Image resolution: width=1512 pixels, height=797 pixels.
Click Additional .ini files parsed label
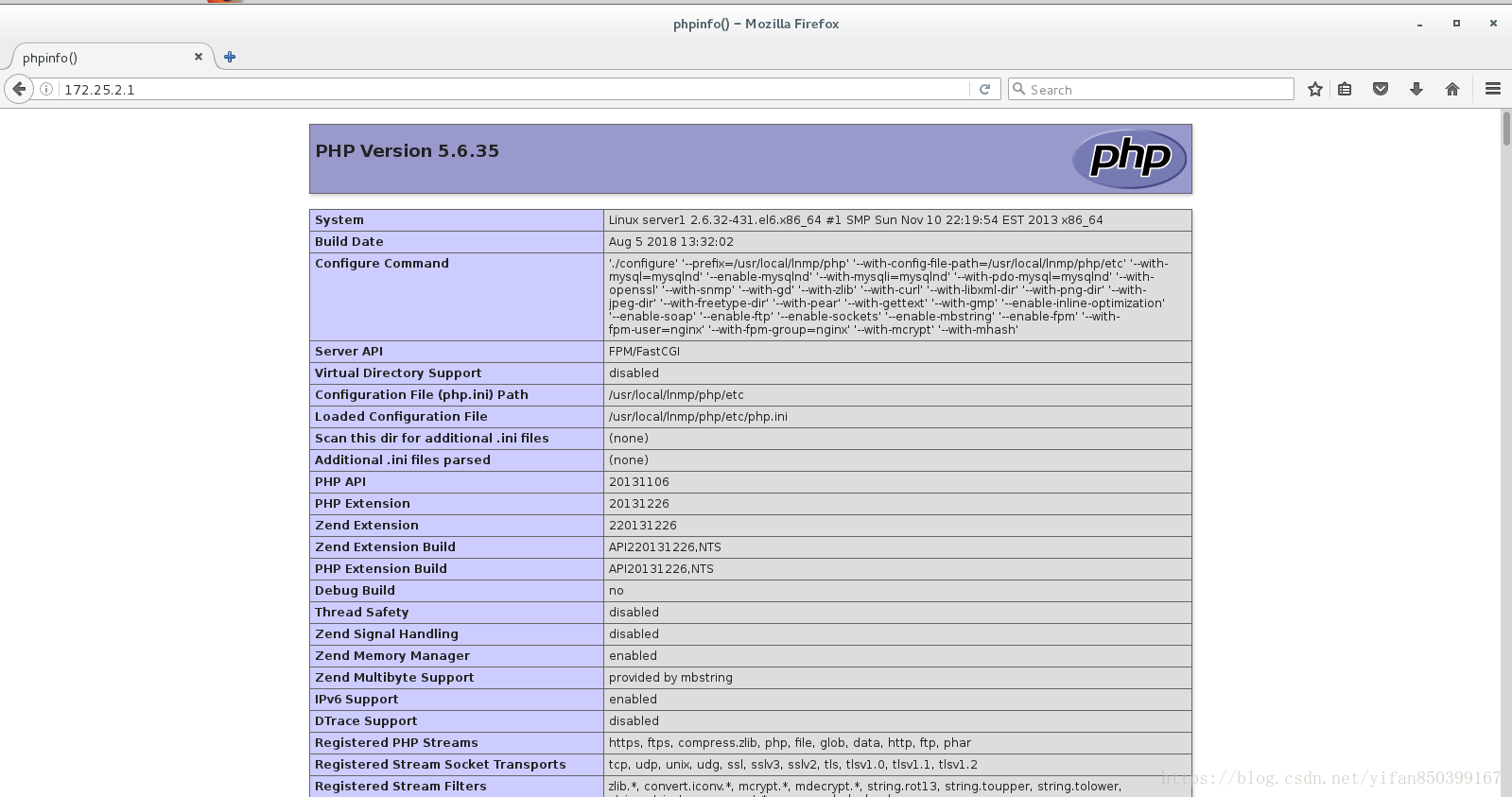click(403, 459)
